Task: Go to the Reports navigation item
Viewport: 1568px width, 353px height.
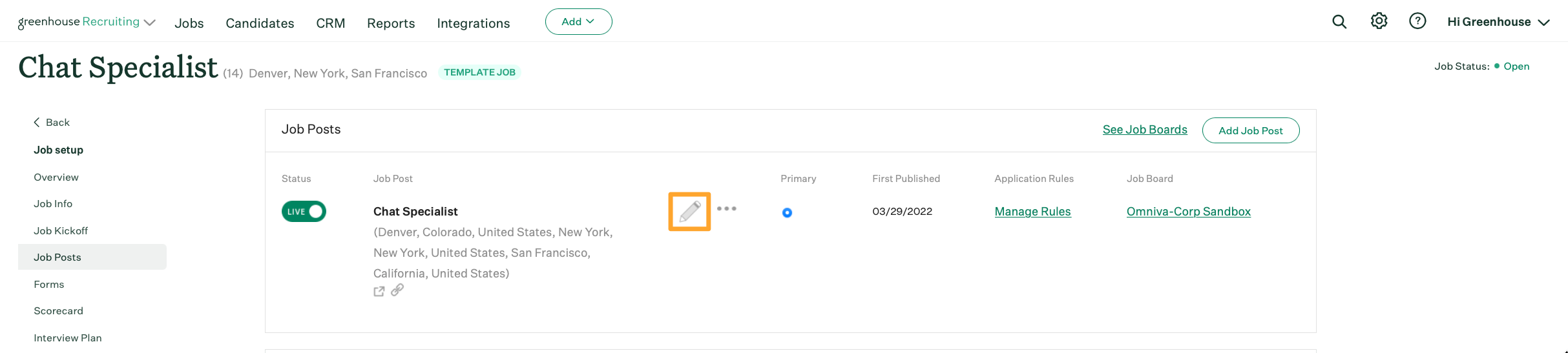Action: 391,23
